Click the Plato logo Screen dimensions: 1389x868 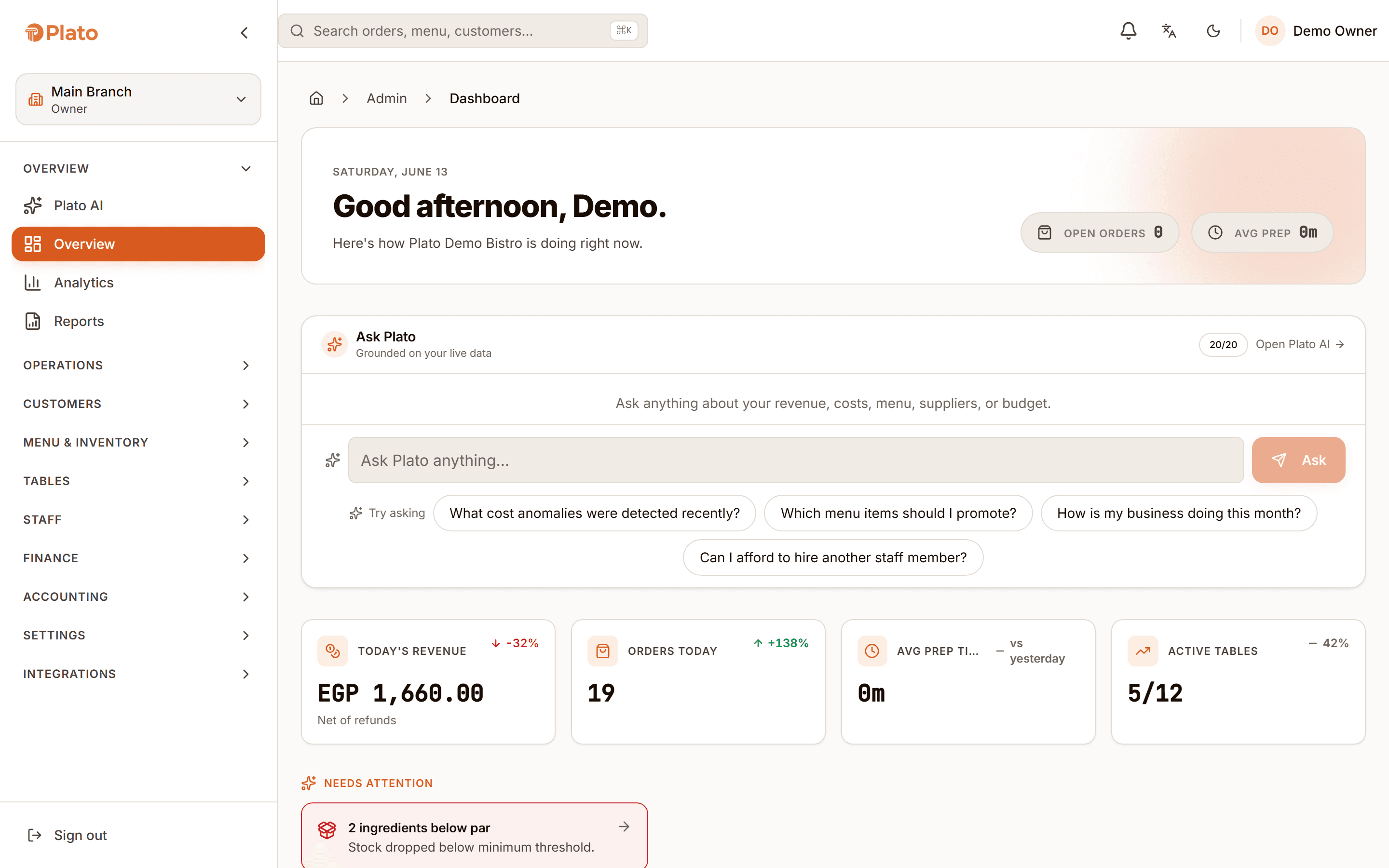coord(61,33)
